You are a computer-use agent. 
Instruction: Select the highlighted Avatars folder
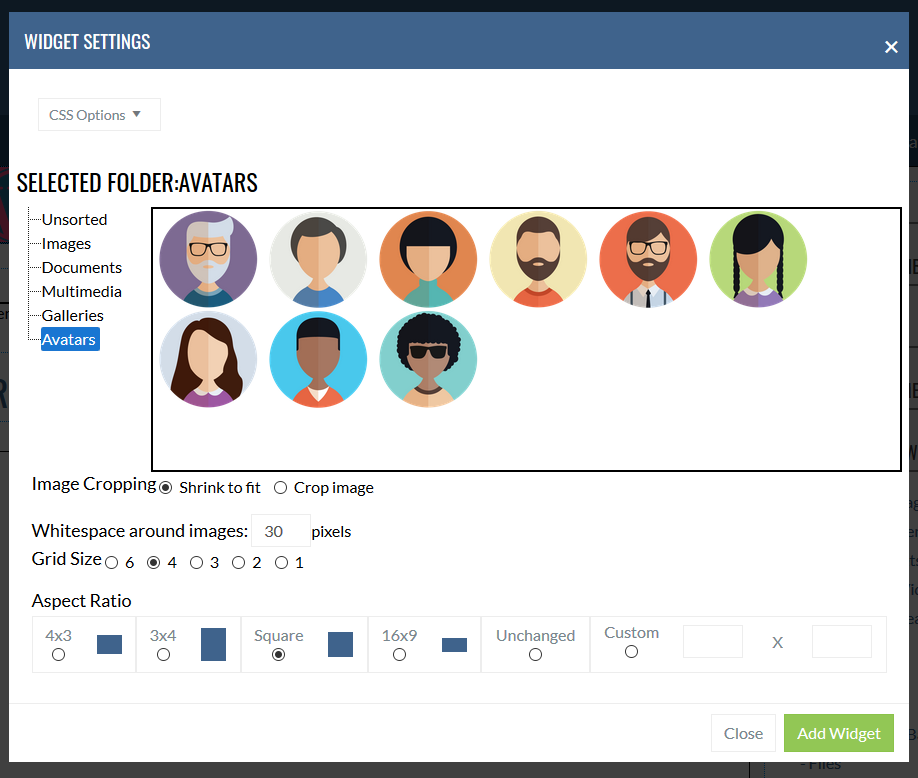[70, 340]
